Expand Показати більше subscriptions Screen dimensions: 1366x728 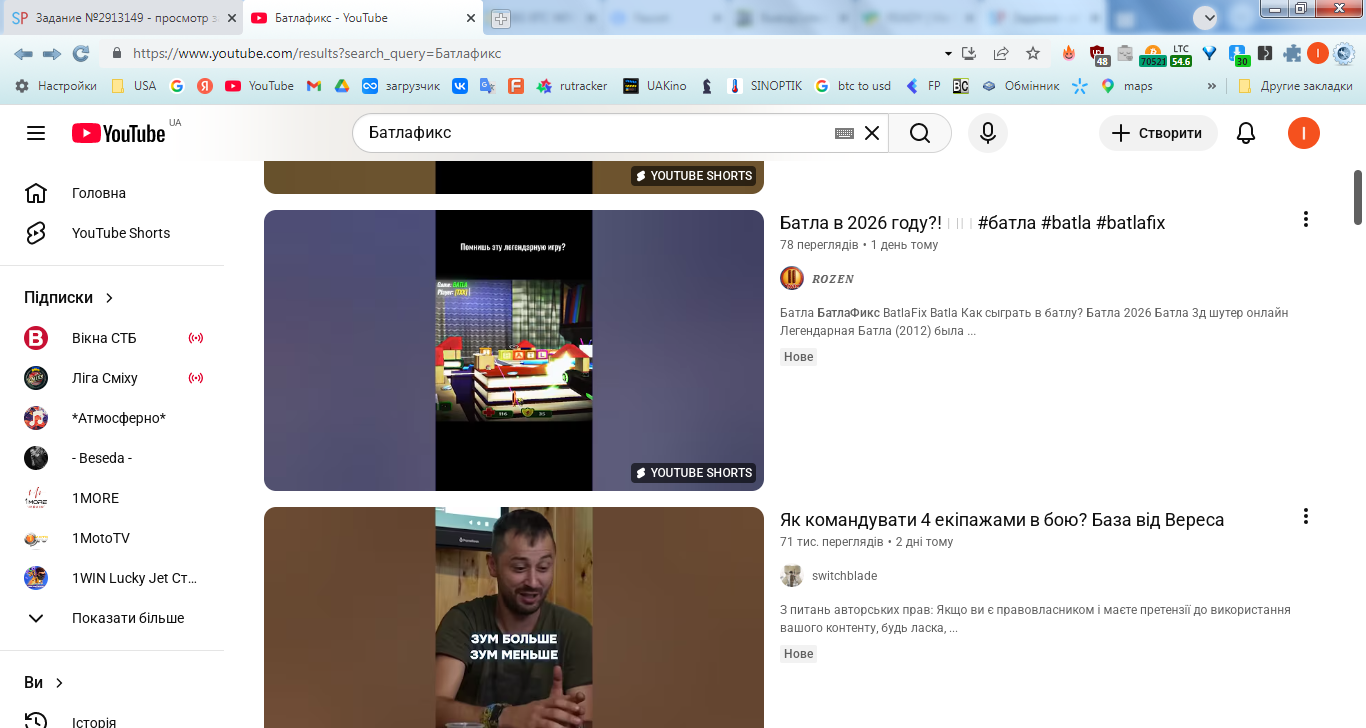tap(112, 618)
